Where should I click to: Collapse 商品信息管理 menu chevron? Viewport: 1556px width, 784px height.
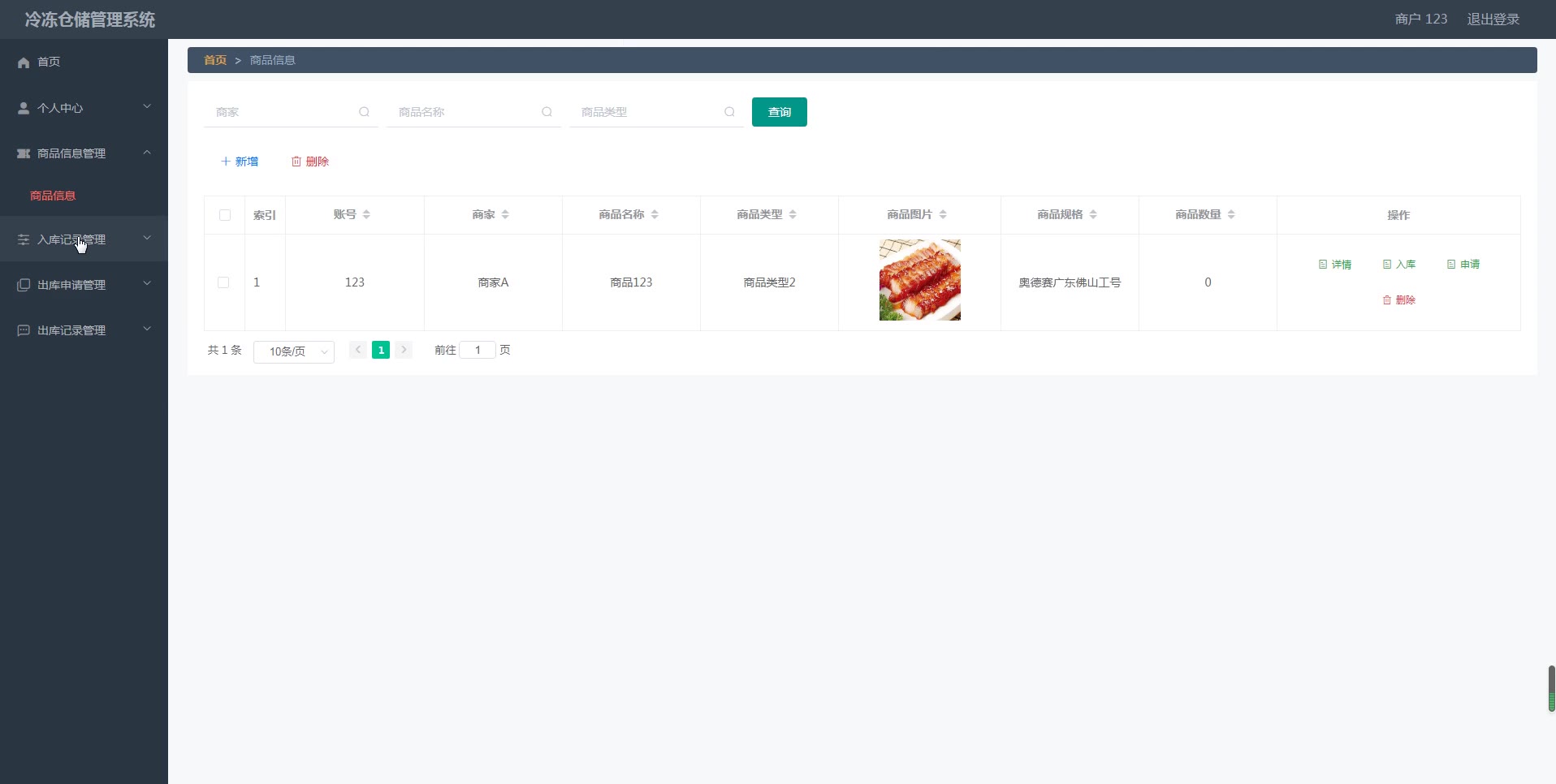click(147, 152)
